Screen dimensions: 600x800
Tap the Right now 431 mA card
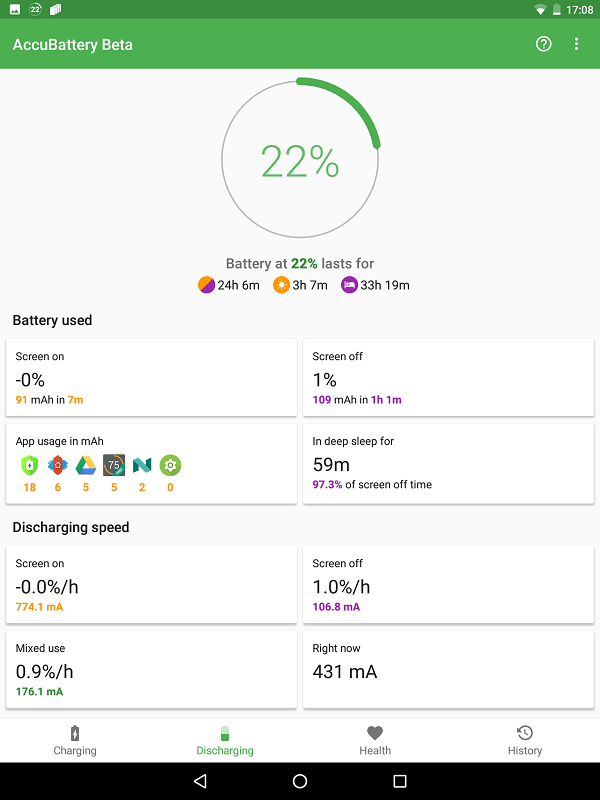click(448, 669)
